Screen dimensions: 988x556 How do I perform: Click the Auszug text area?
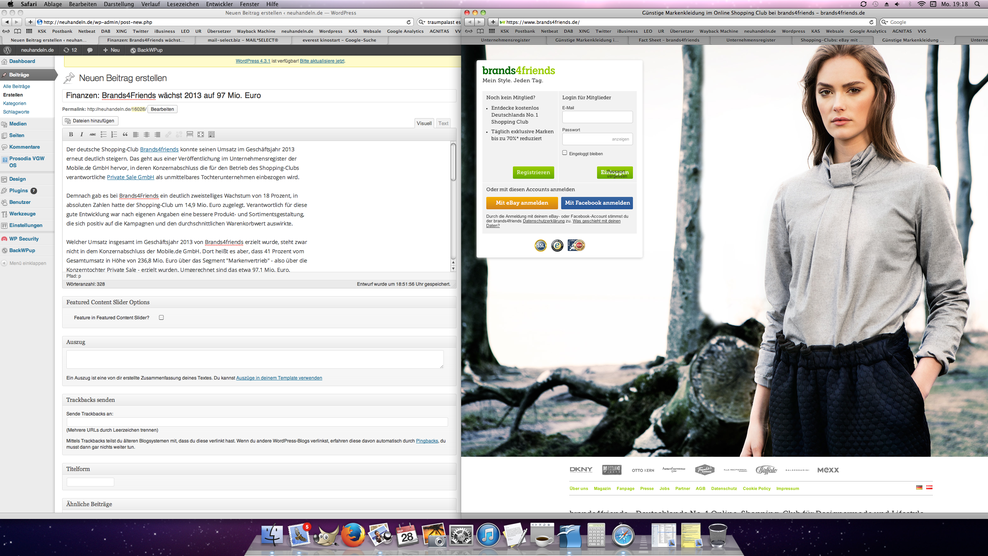255,359
